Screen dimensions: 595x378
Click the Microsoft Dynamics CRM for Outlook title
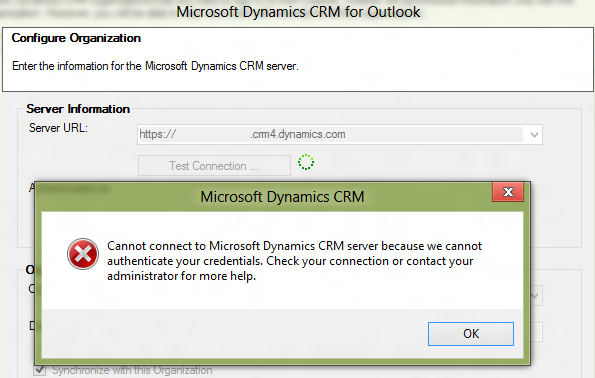point(298,12)
